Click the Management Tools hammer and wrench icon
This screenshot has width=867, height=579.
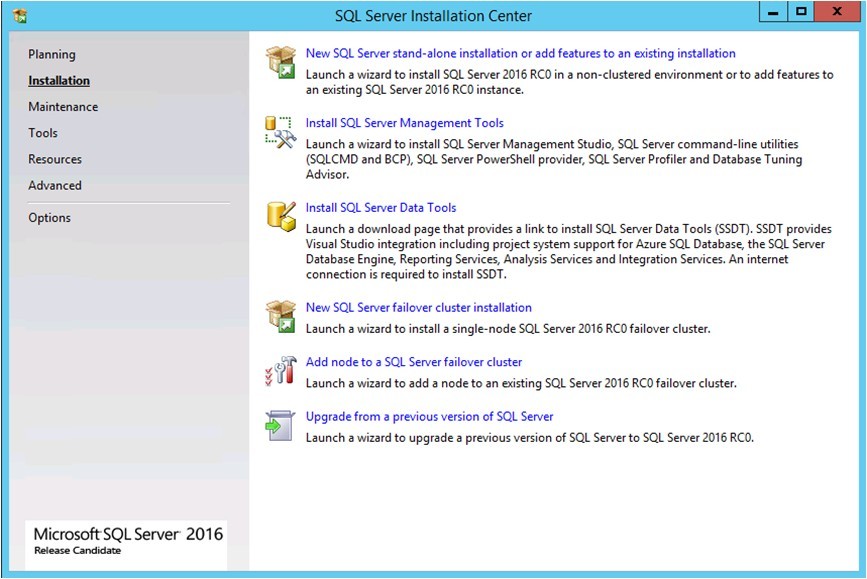pos(281,133)
